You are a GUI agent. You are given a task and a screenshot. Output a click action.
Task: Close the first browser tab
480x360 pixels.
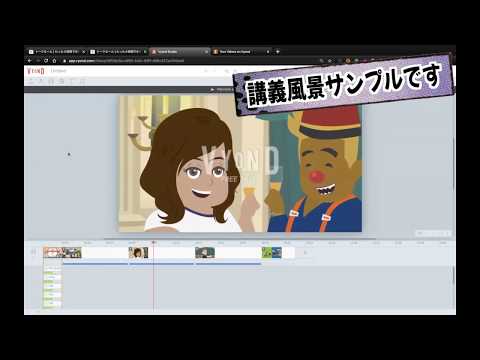pos(83,52)
